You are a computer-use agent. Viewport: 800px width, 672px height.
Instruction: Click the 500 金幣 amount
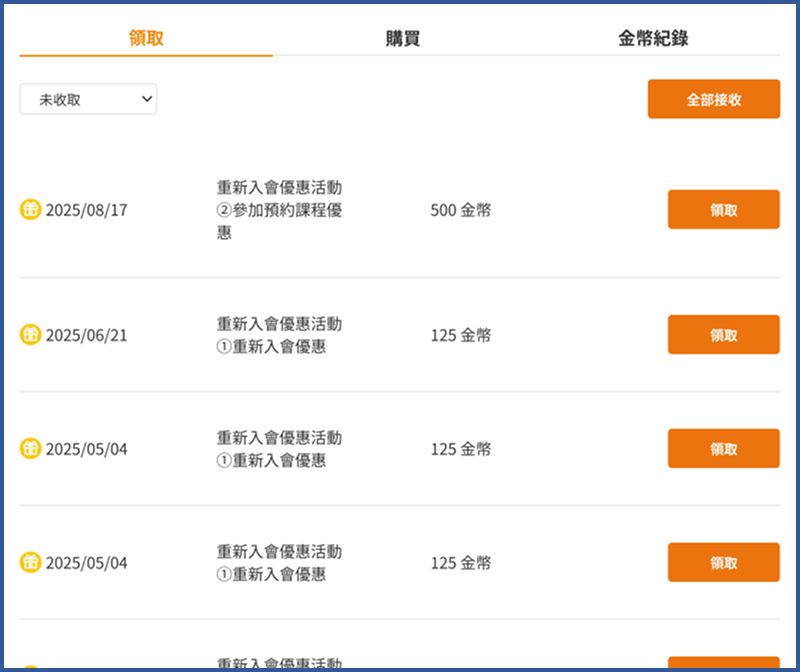pyautogui.click(x=460, y=211)
